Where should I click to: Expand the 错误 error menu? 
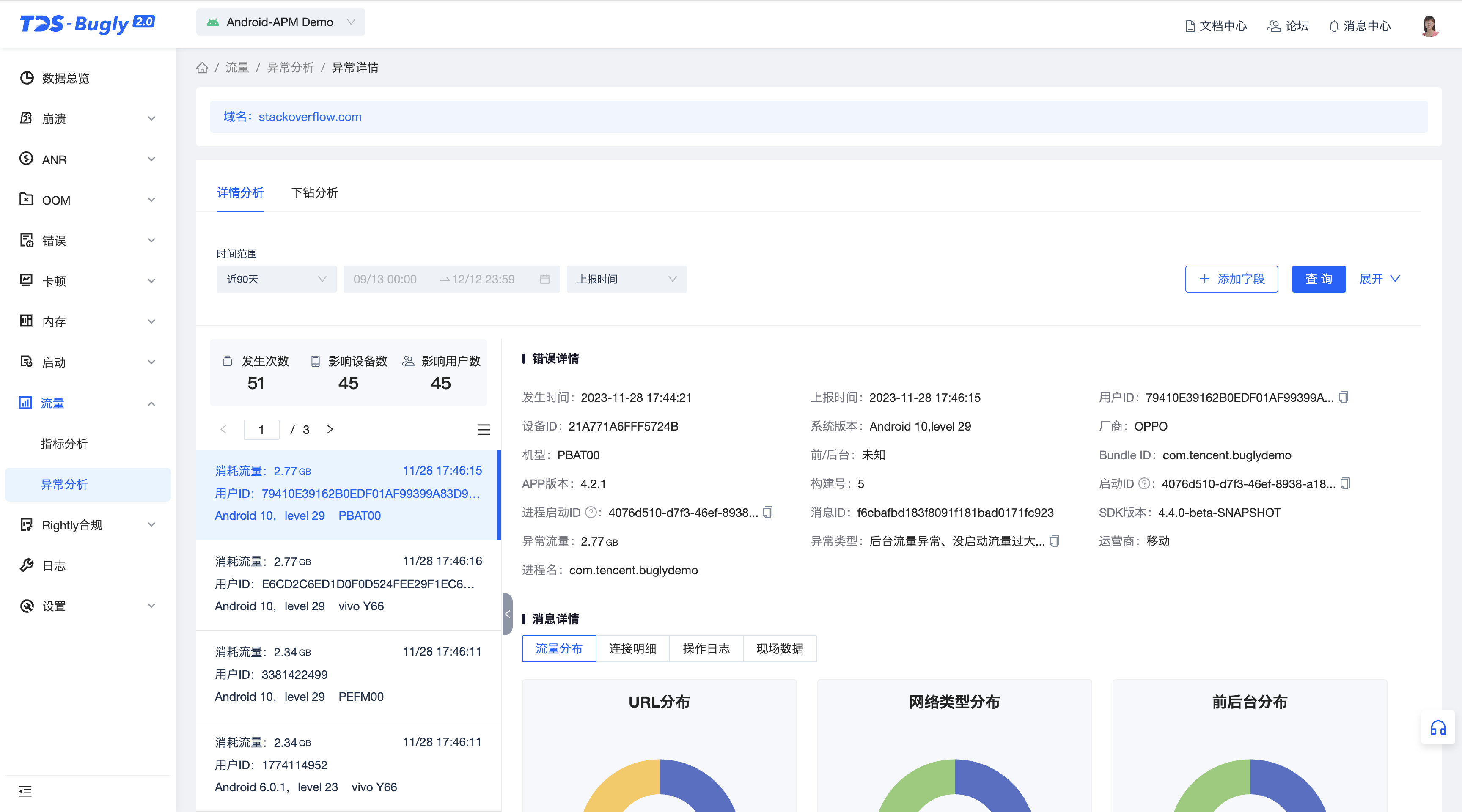click(x=88, y=241)
